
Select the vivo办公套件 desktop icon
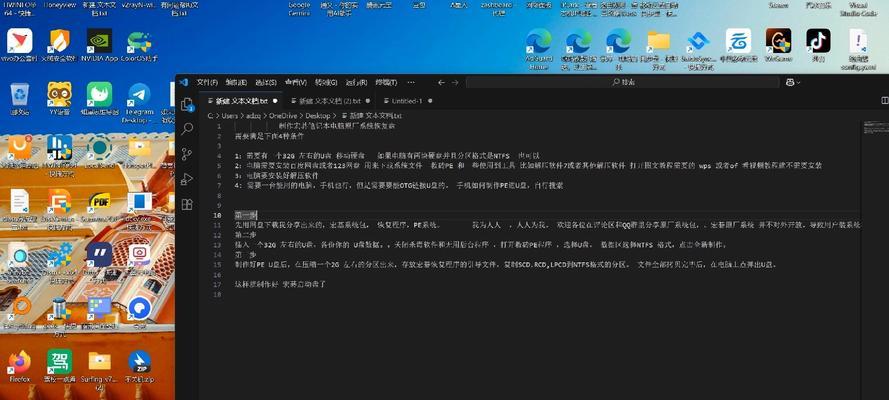pos(19,45)
